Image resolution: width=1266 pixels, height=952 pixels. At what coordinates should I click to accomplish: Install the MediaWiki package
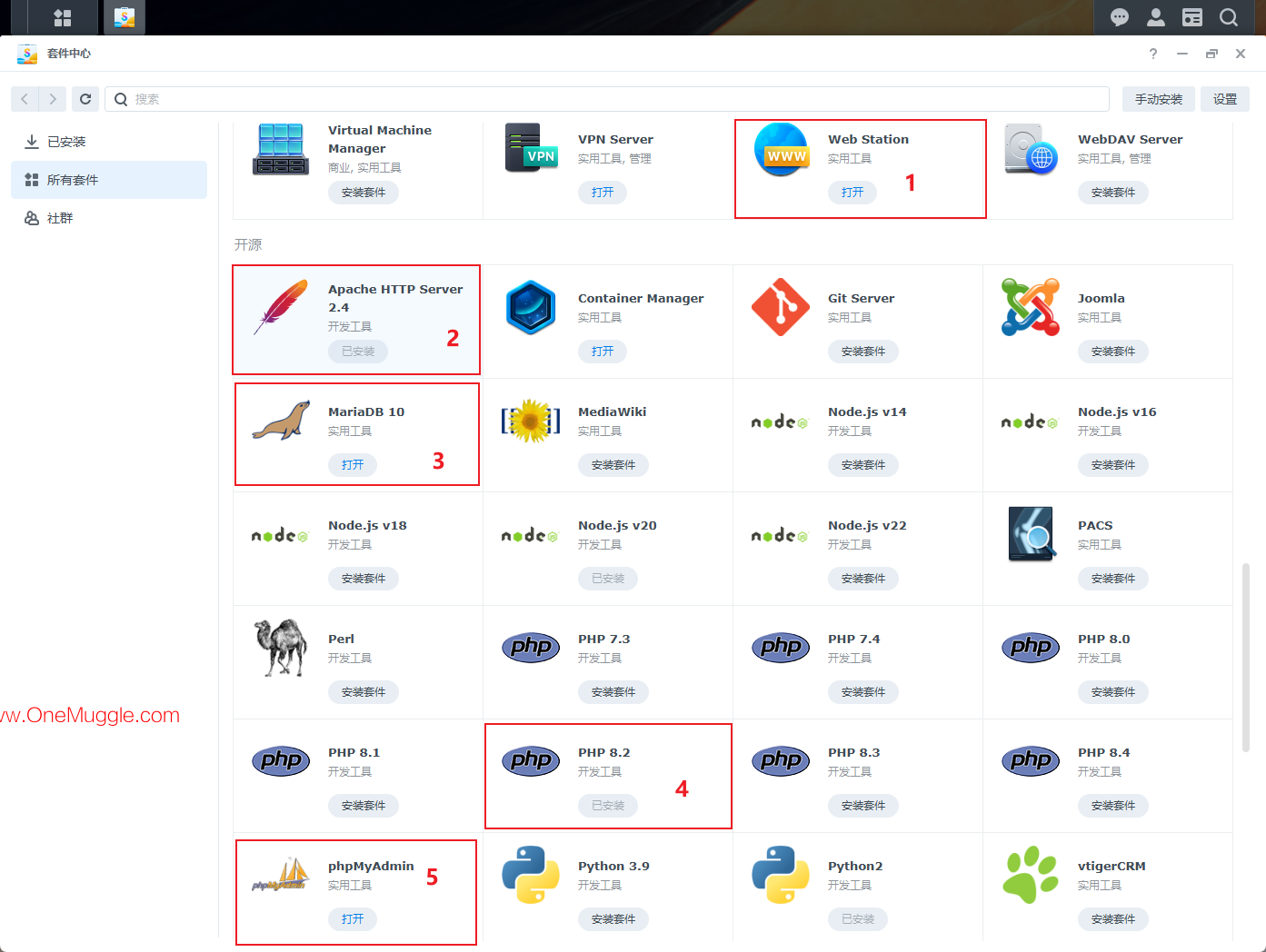coord(613,465)
